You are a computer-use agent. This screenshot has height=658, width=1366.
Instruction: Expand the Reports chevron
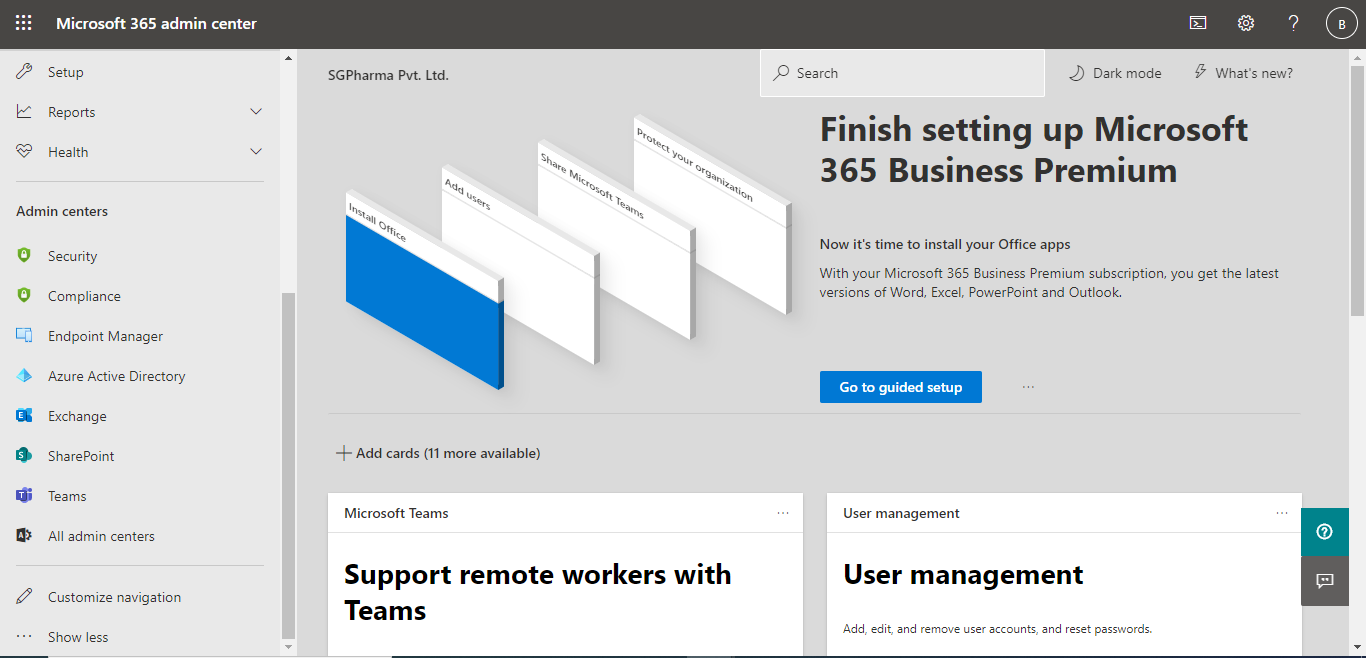coord(256,112)
